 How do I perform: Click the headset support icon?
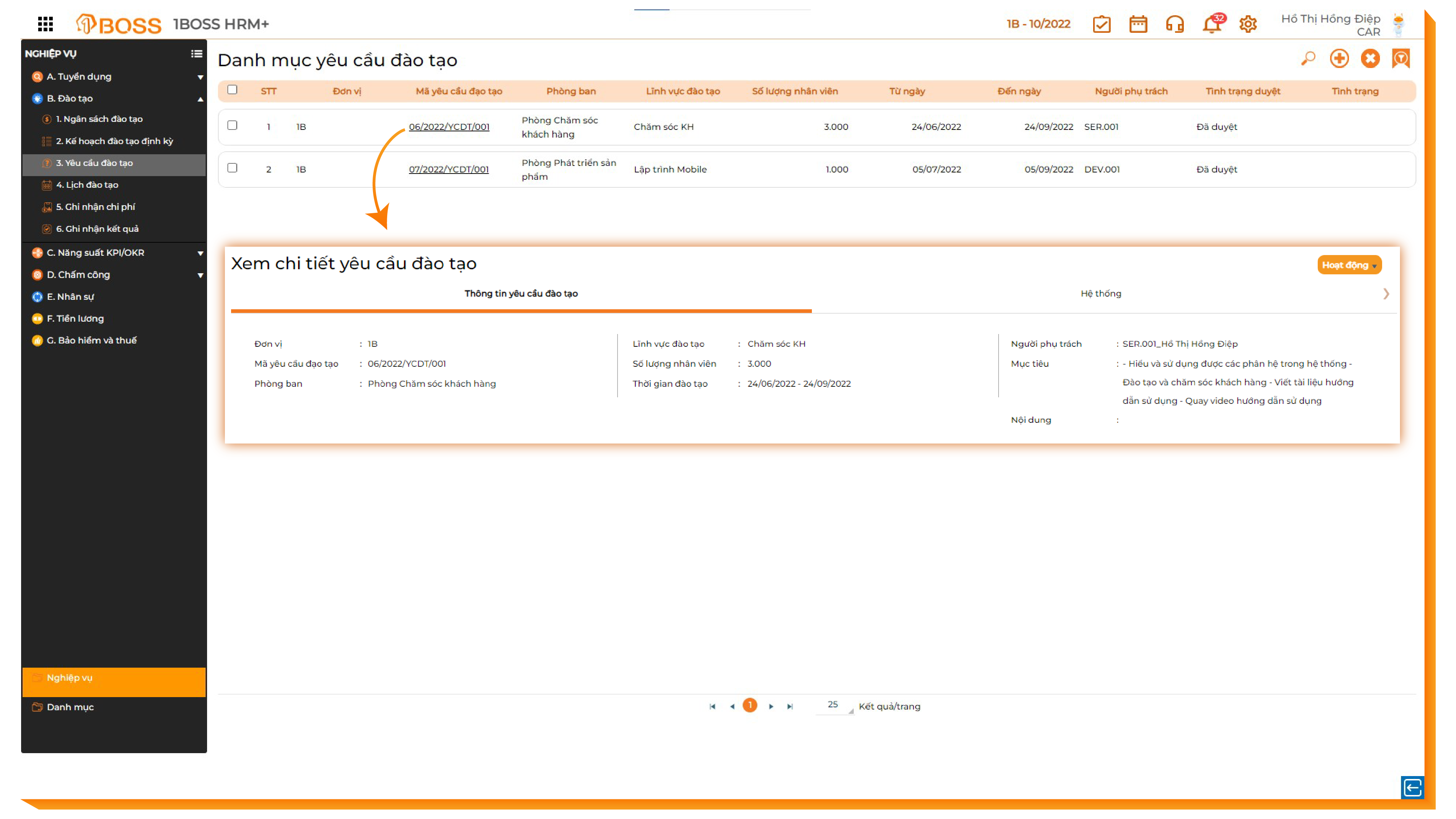(1175, 24)
